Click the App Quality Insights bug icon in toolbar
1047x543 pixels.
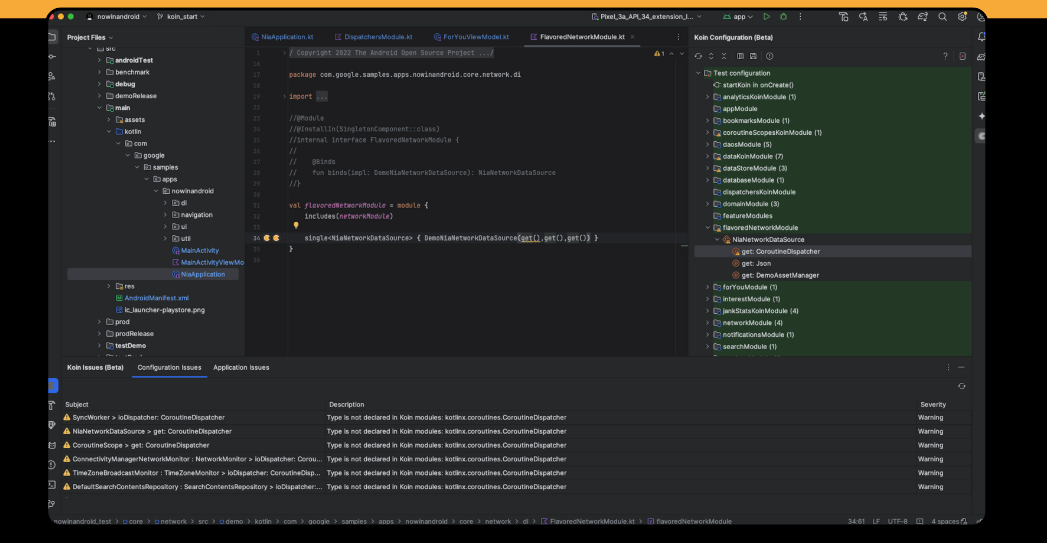903,17
